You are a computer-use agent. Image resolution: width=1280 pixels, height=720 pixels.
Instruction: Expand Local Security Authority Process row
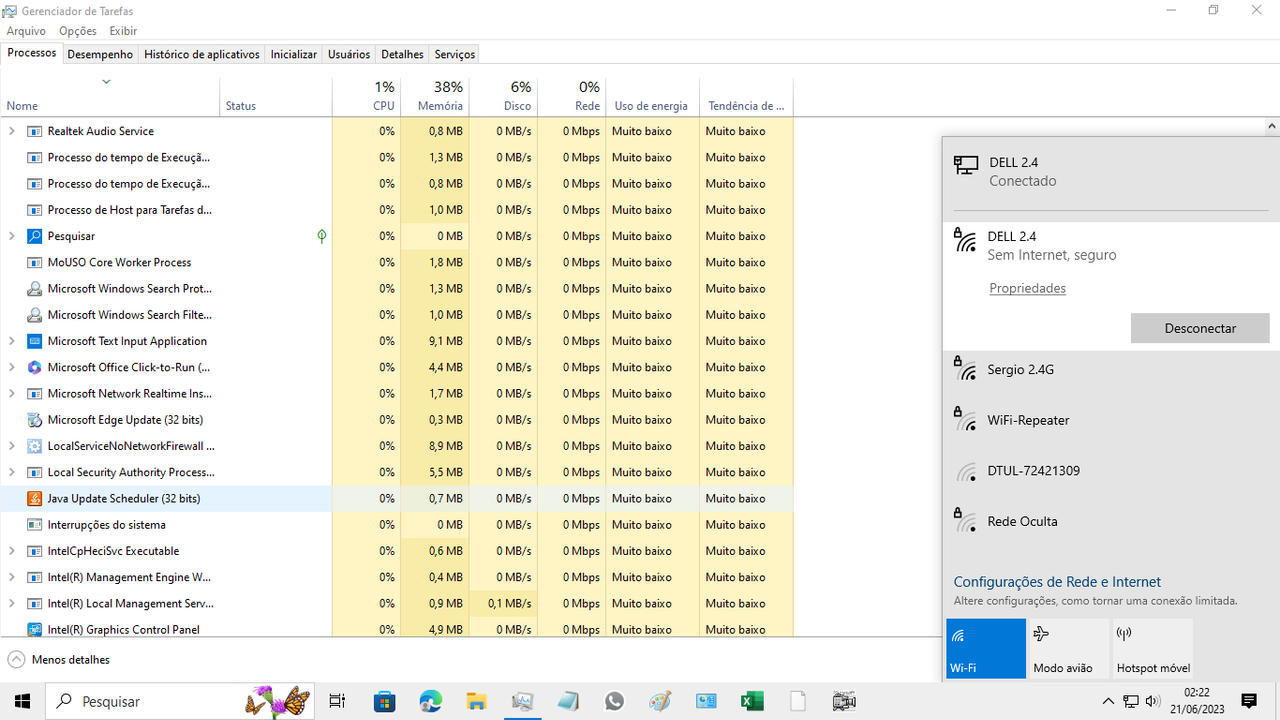click(12, 472)
